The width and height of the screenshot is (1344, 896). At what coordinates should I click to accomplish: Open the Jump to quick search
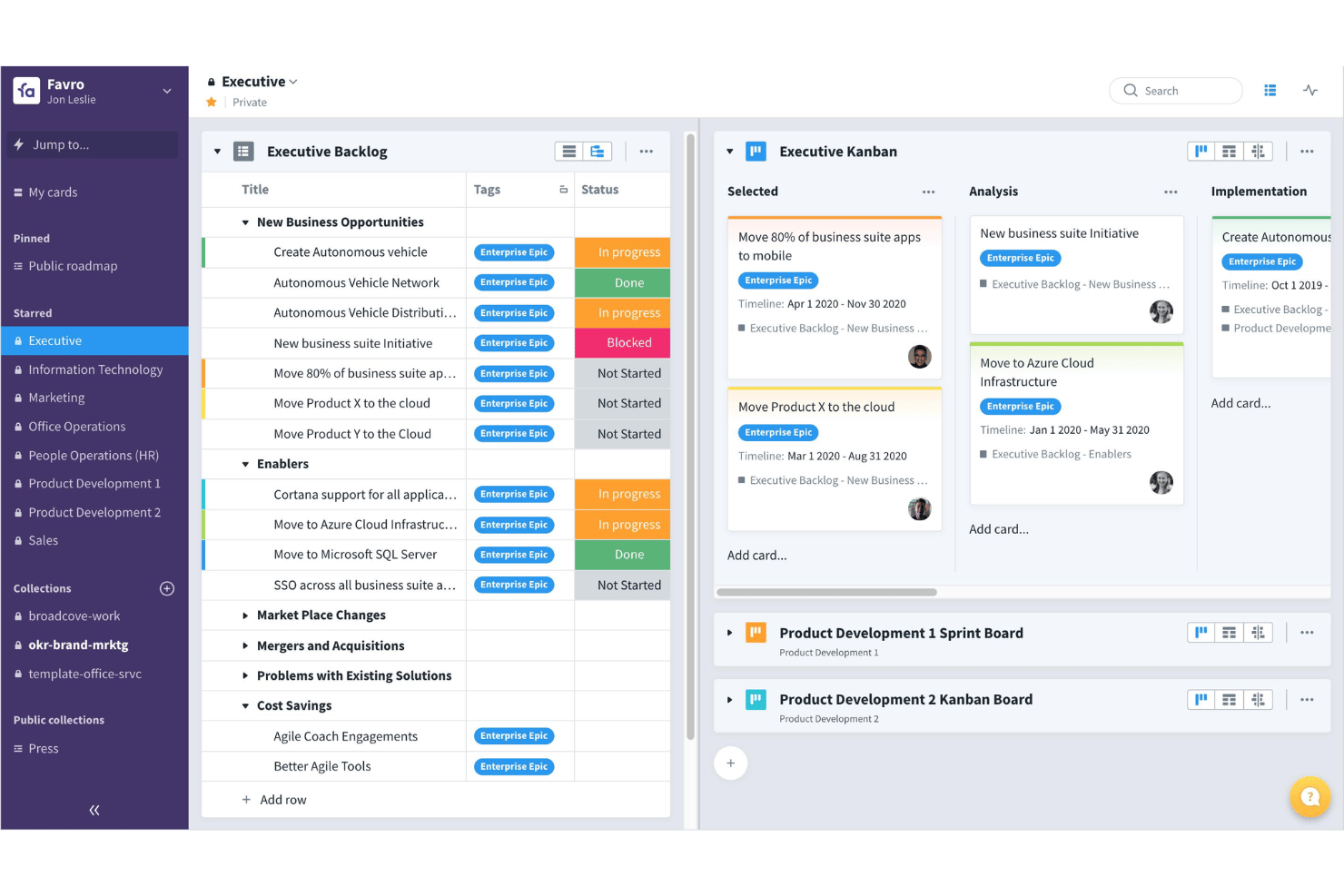[93, 144]
